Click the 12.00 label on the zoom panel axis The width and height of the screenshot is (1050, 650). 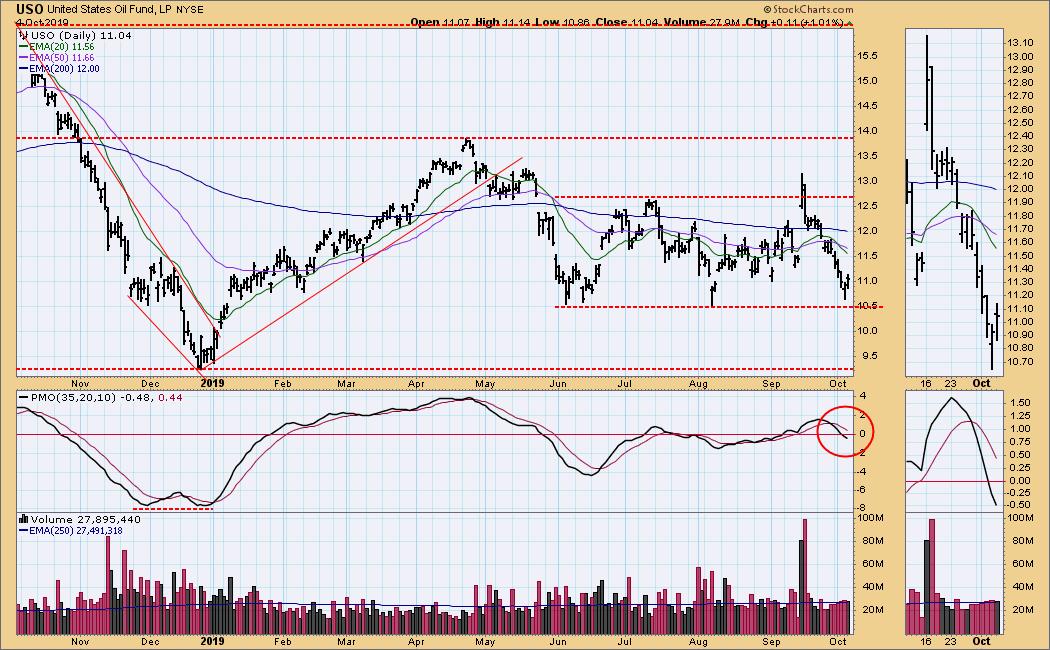pyautogui.click(x=1019, y=189)
